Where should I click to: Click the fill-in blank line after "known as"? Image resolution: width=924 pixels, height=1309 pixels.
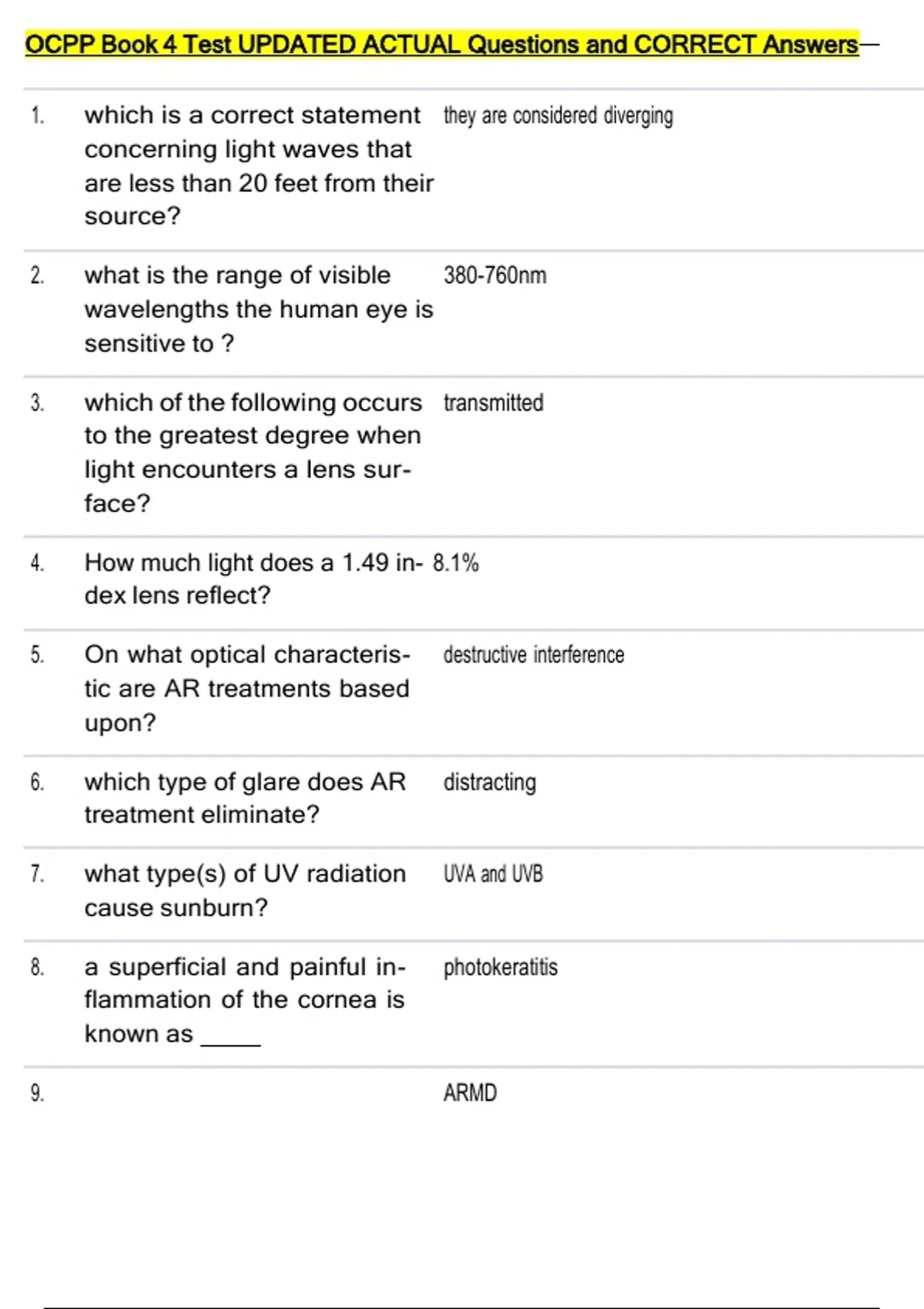coord(230,1039)
